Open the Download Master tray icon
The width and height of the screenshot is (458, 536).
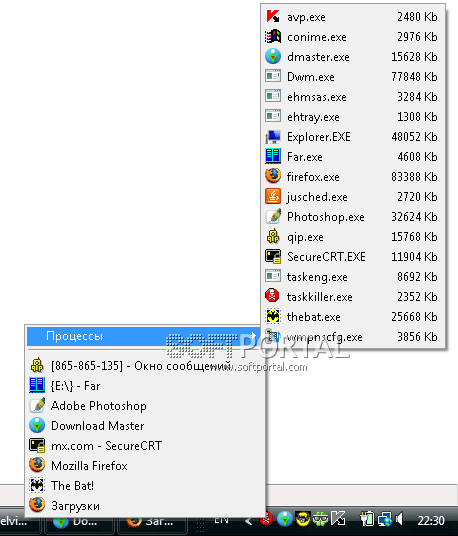click(x=284, y=520)
